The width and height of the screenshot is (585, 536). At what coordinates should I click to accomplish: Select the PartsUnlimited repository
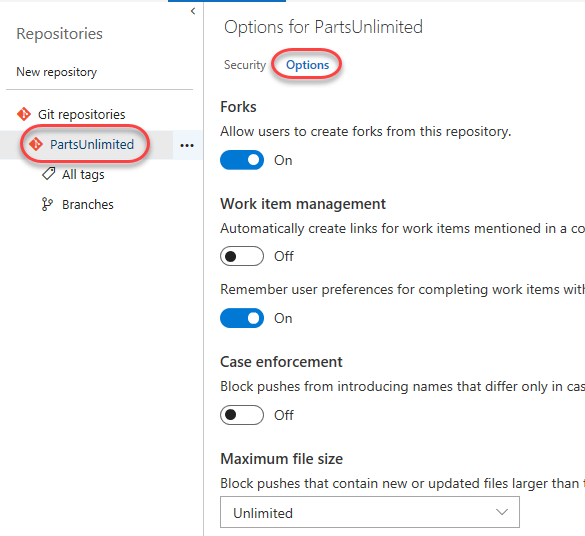pyautogui.click(x=92, y=144)
